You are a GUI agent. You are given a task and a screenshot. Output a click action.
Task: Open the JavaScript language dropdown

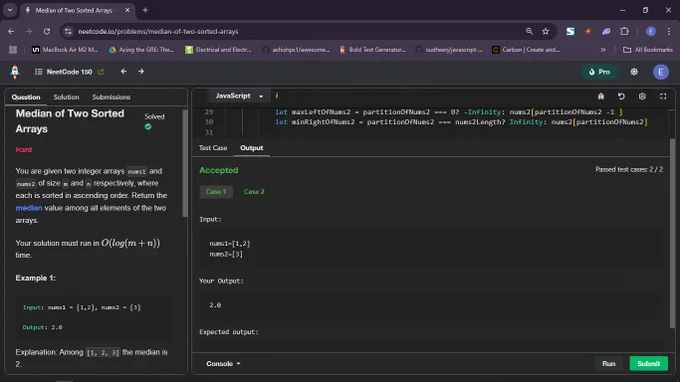239,96
